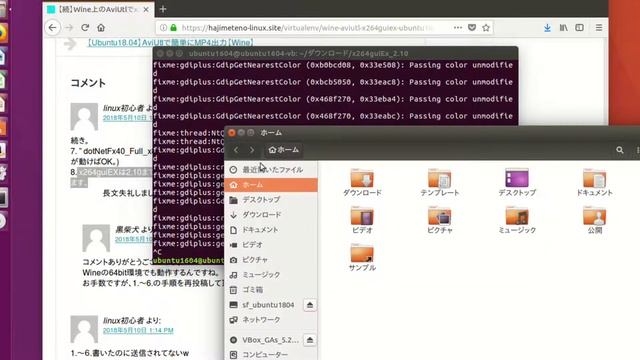
Task: Toggle Firefox sidebar icon
Action: (x=580, y=28)
